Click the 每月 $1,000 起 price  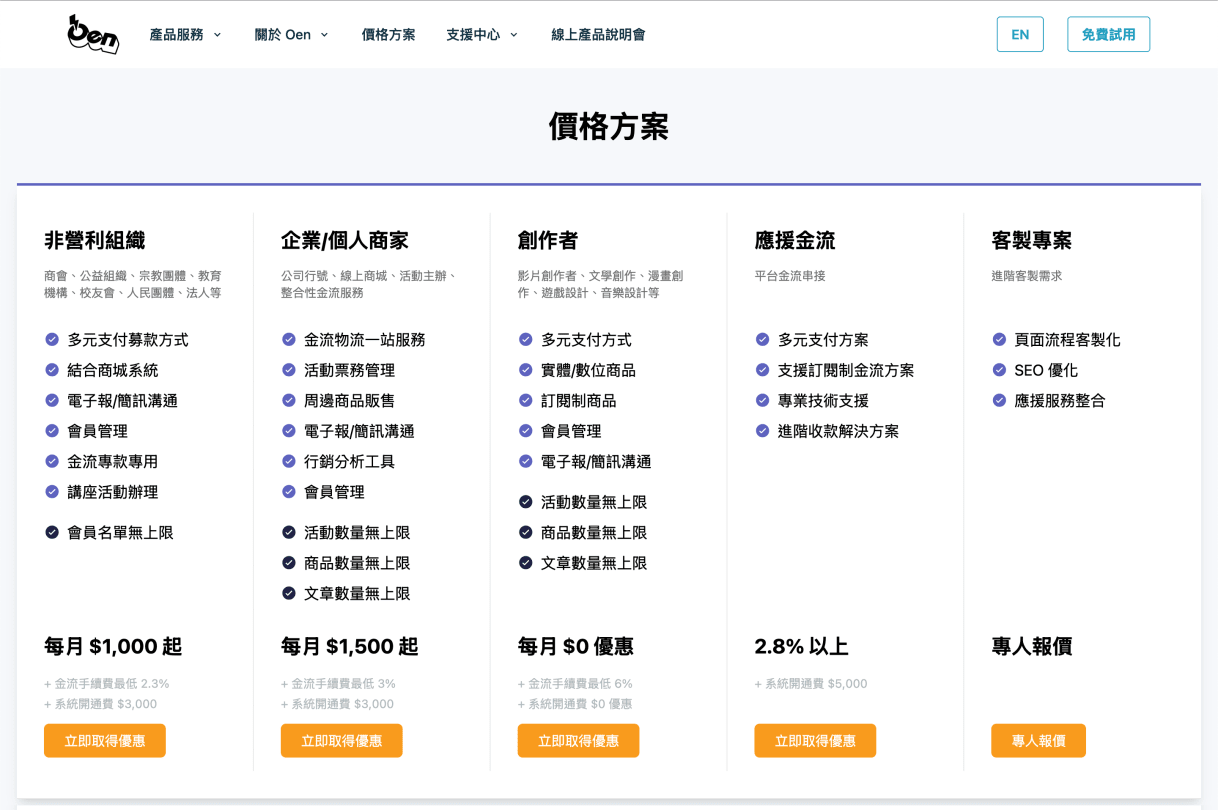[113, 647]
